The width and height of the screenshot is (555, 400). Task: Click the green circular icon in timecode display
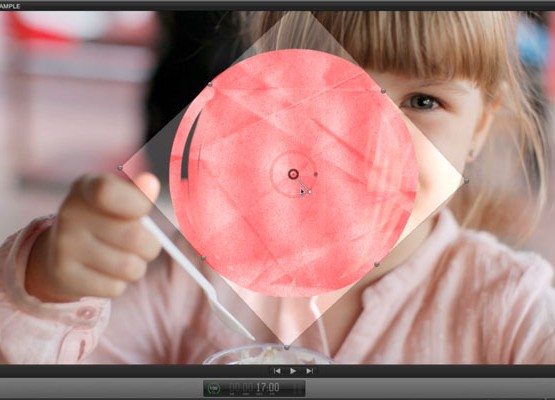(x=214, y=389)
